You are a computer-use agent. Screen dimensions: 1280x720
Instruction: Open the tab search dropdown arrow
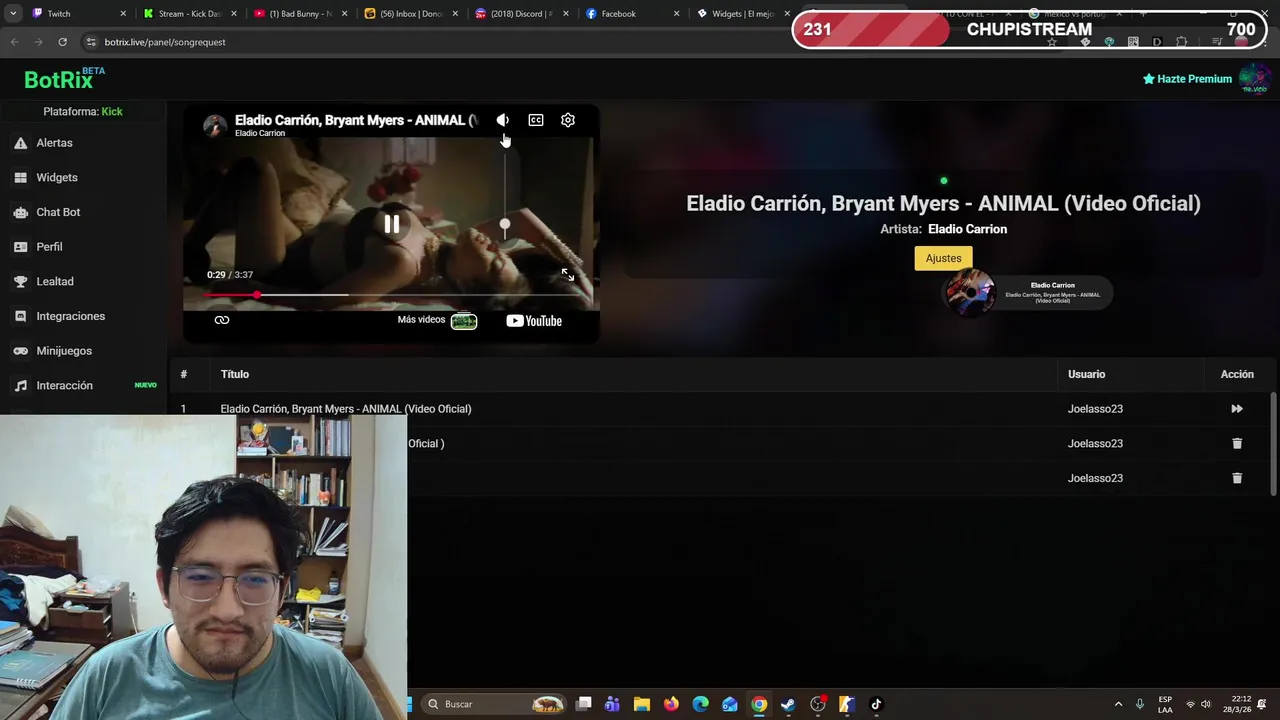point(13,14)
